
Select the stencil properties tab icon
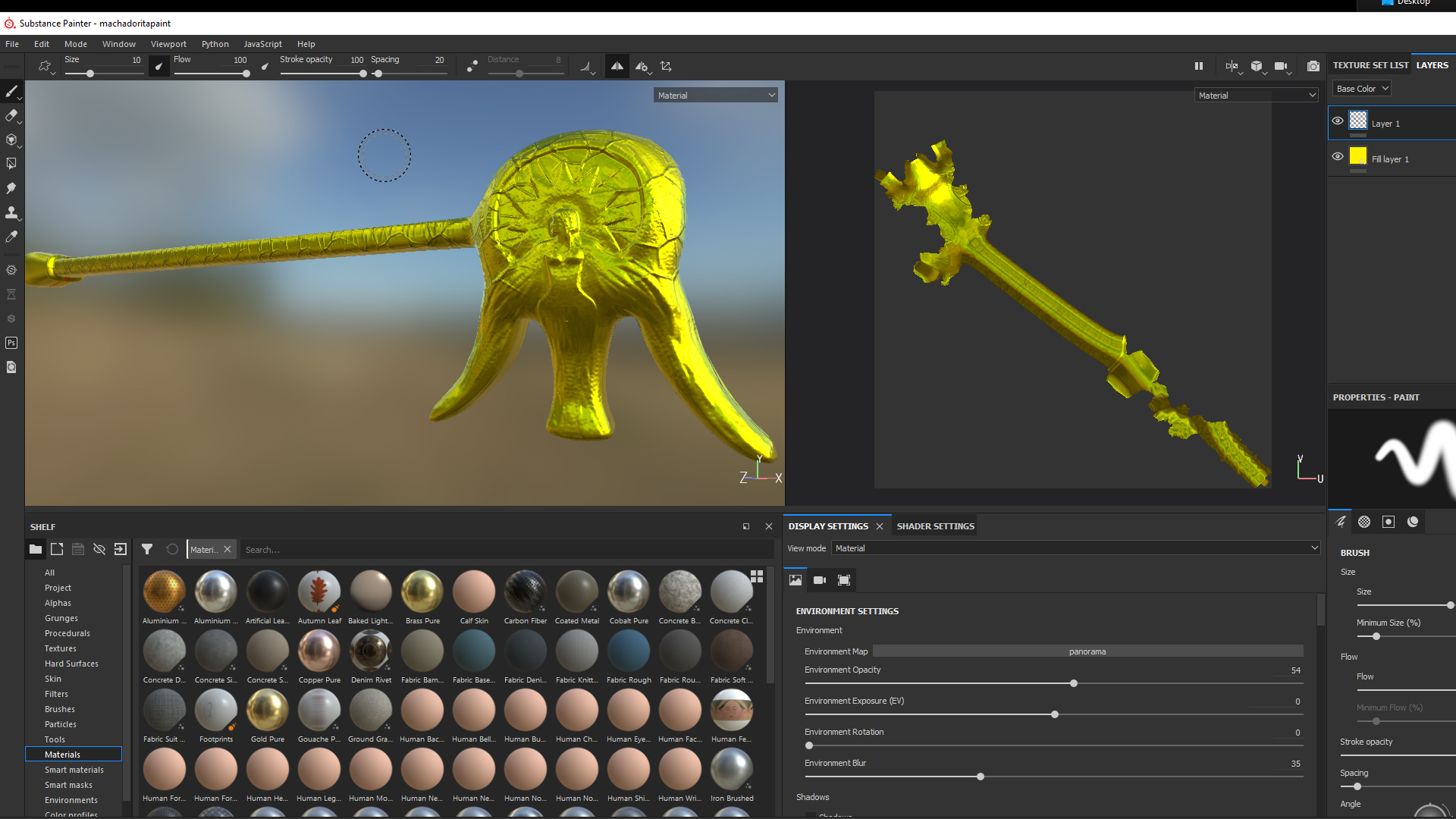coord(1389,522)
